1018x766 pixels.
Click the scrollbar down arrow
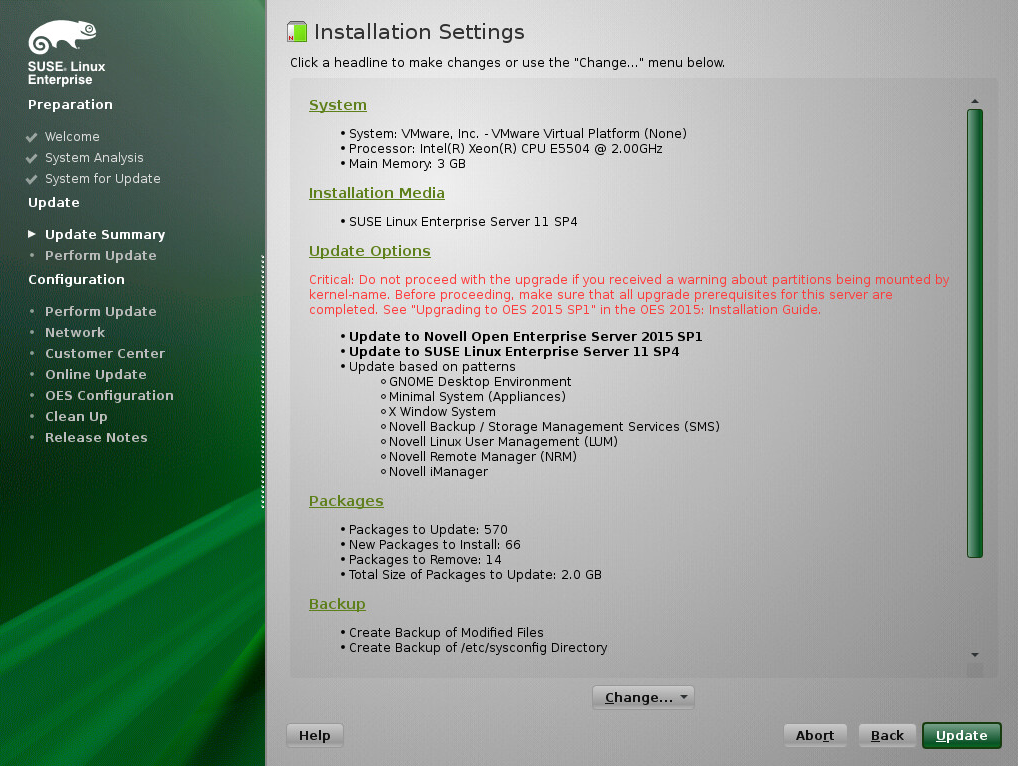pyautogui.click(x=975, y=655)
